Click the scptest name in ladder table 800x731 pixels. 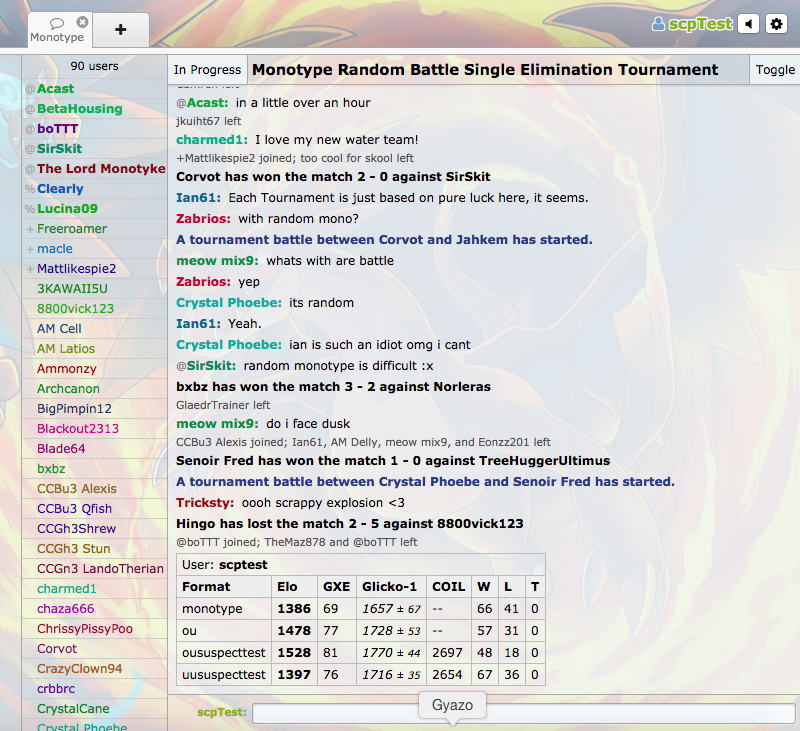243,565
